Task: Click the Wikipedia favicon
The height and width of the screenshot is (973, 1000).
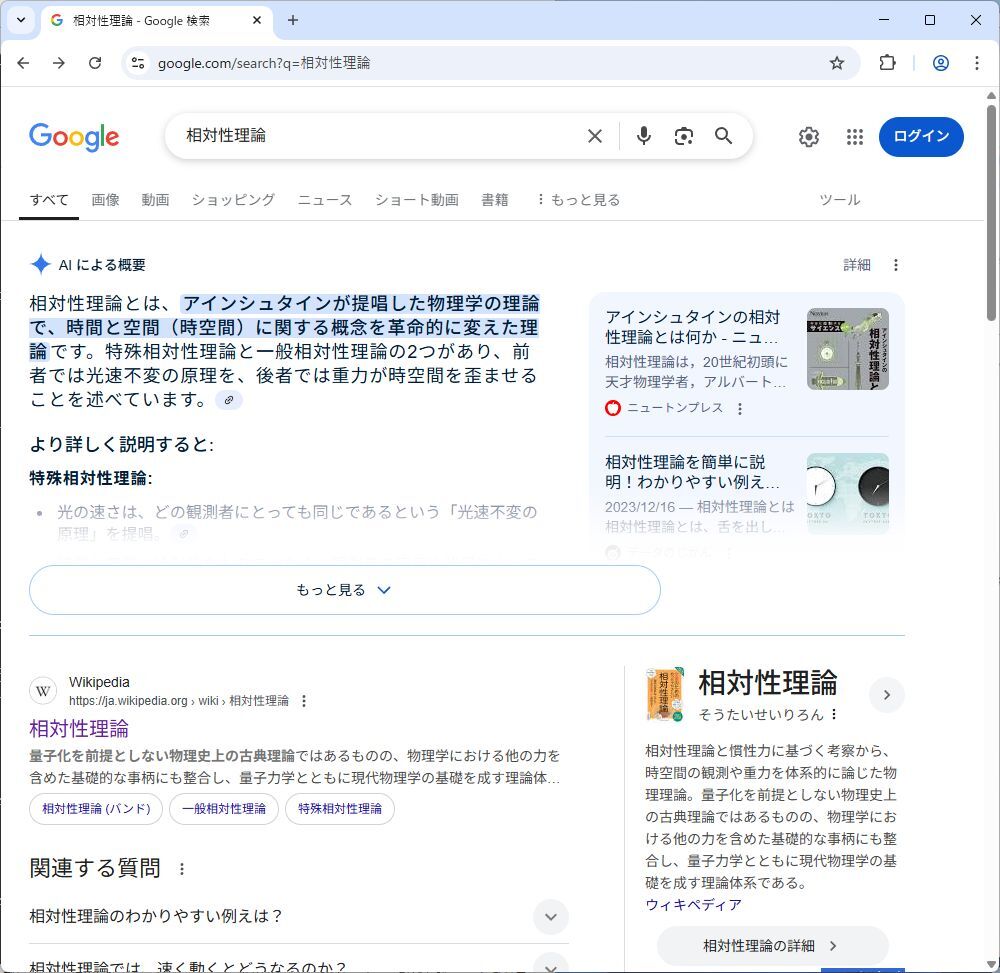Action: [43, 691]
